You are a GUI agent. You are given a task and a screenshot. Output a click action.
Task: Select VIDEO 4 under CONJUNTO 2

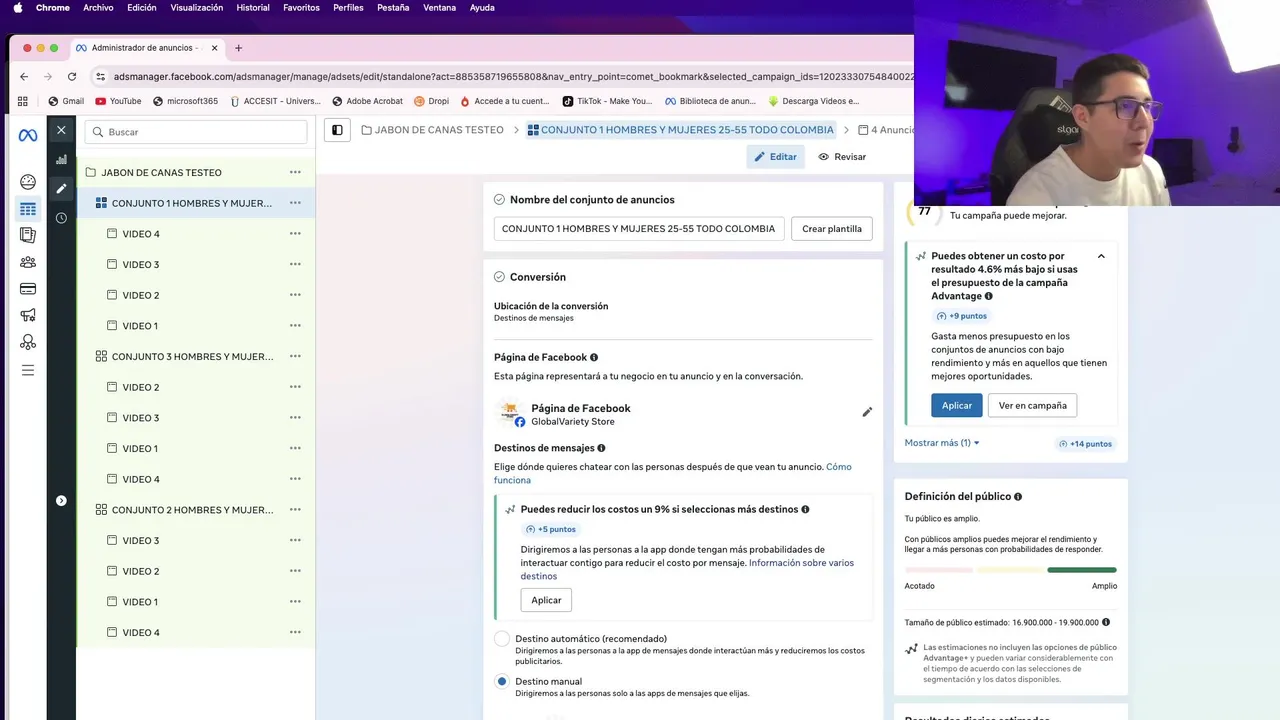(141, 632)
